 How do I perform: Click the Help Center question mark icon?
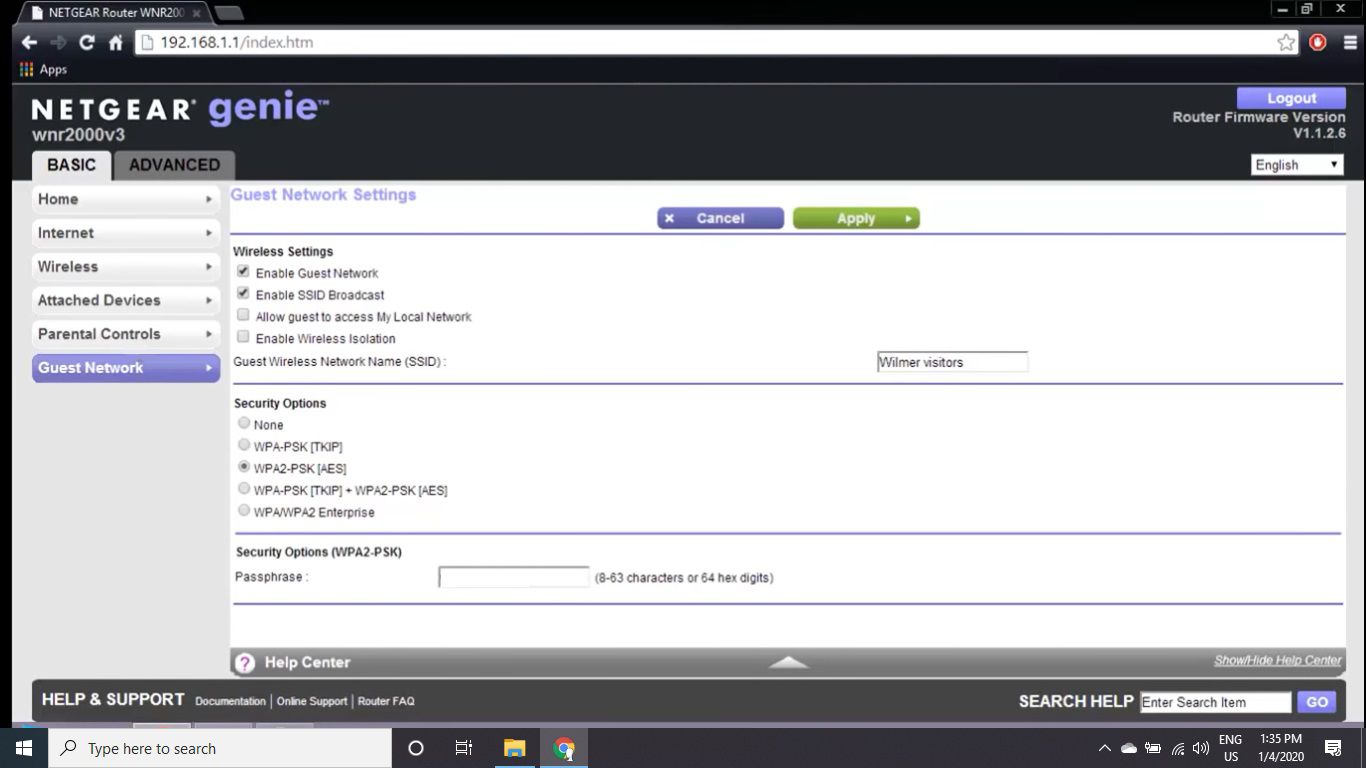point(245,662)
